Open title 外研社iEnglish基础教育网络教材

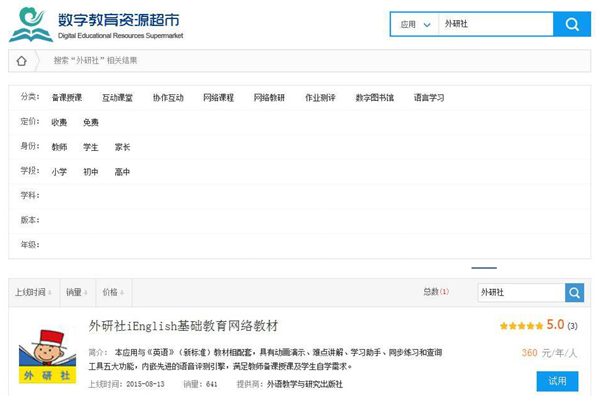(x=183, y=326)
